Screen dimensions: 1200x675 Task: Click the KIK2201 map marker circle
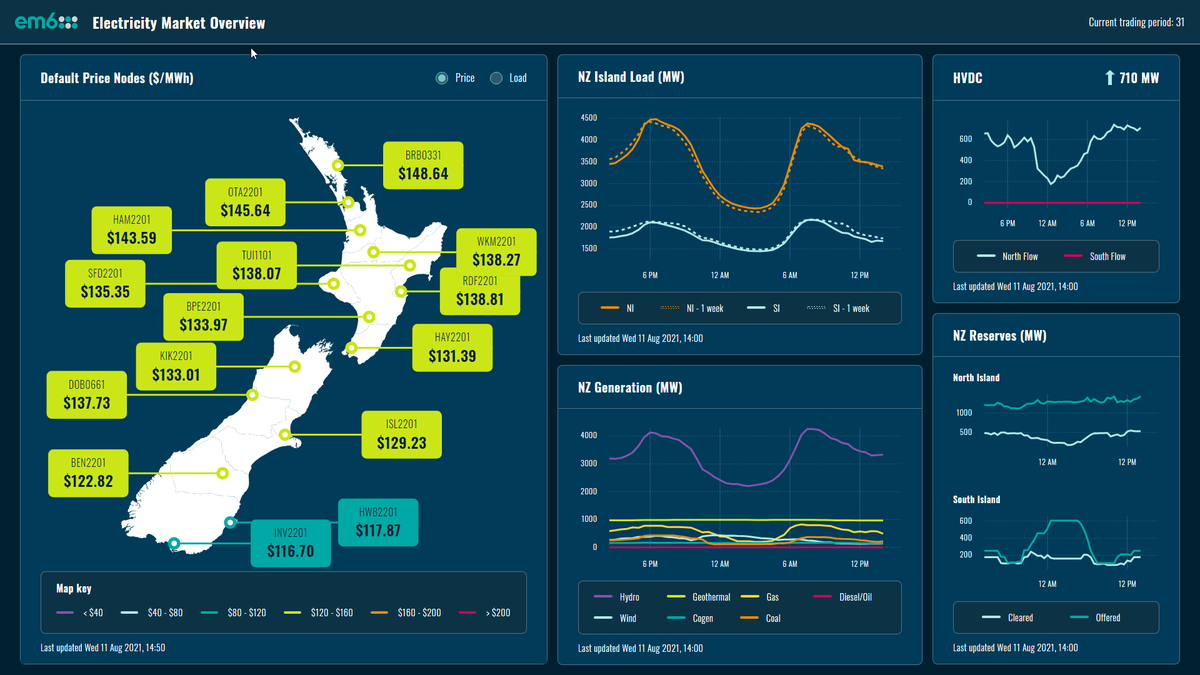294,367
